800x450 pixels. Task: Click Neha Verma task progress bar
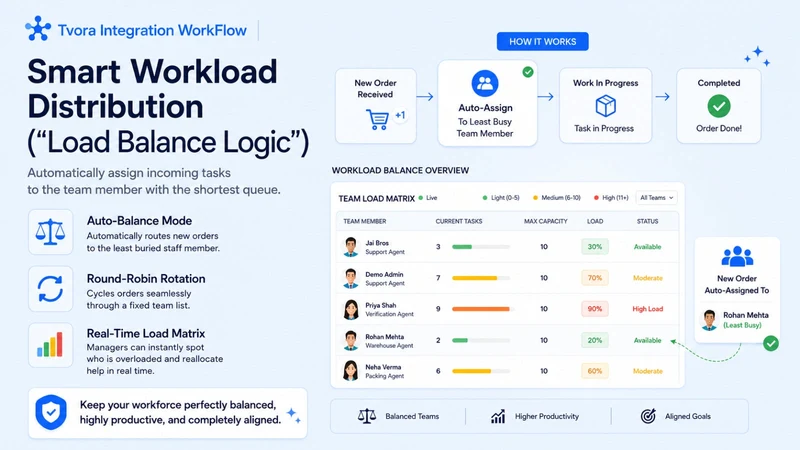pyautogui.click(x=481, y=371)
